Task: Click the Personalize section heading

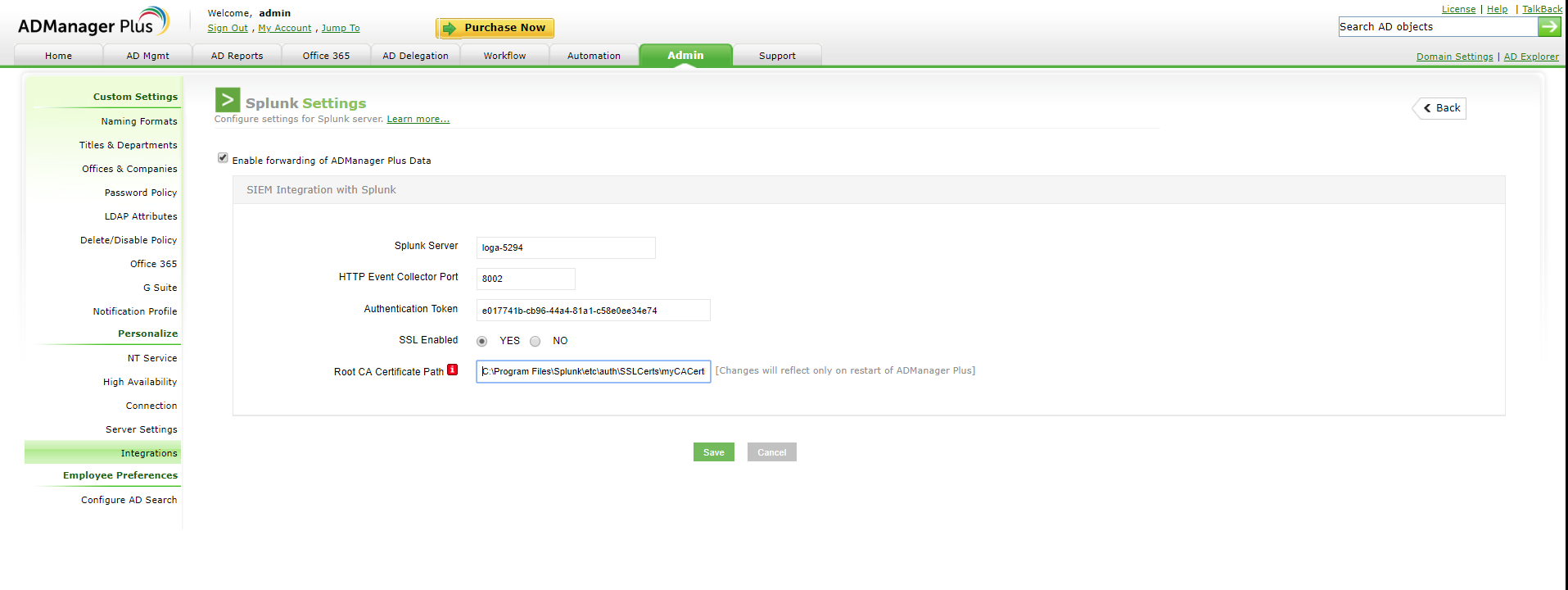Action: tap(147, 334)
